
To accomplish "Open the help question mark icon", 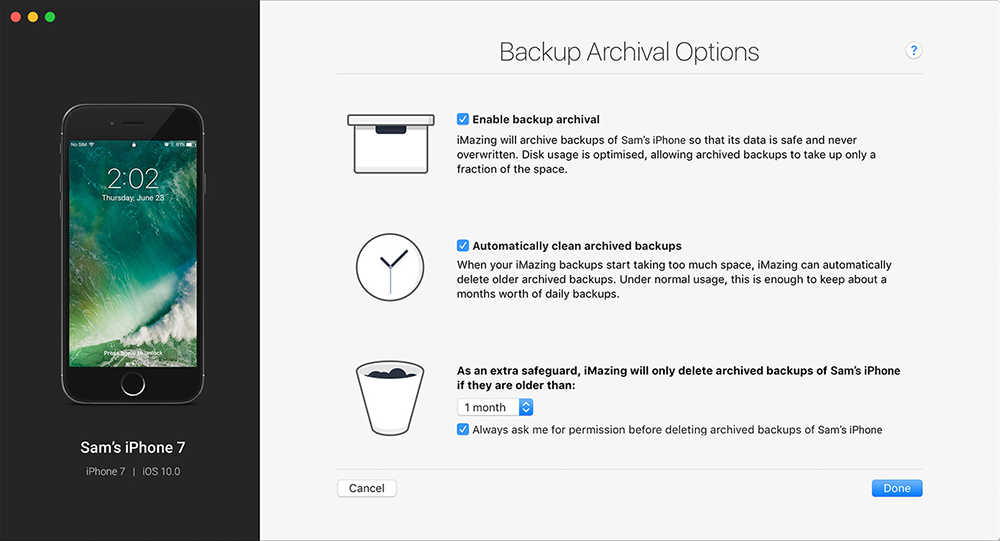I will (913, 50).
